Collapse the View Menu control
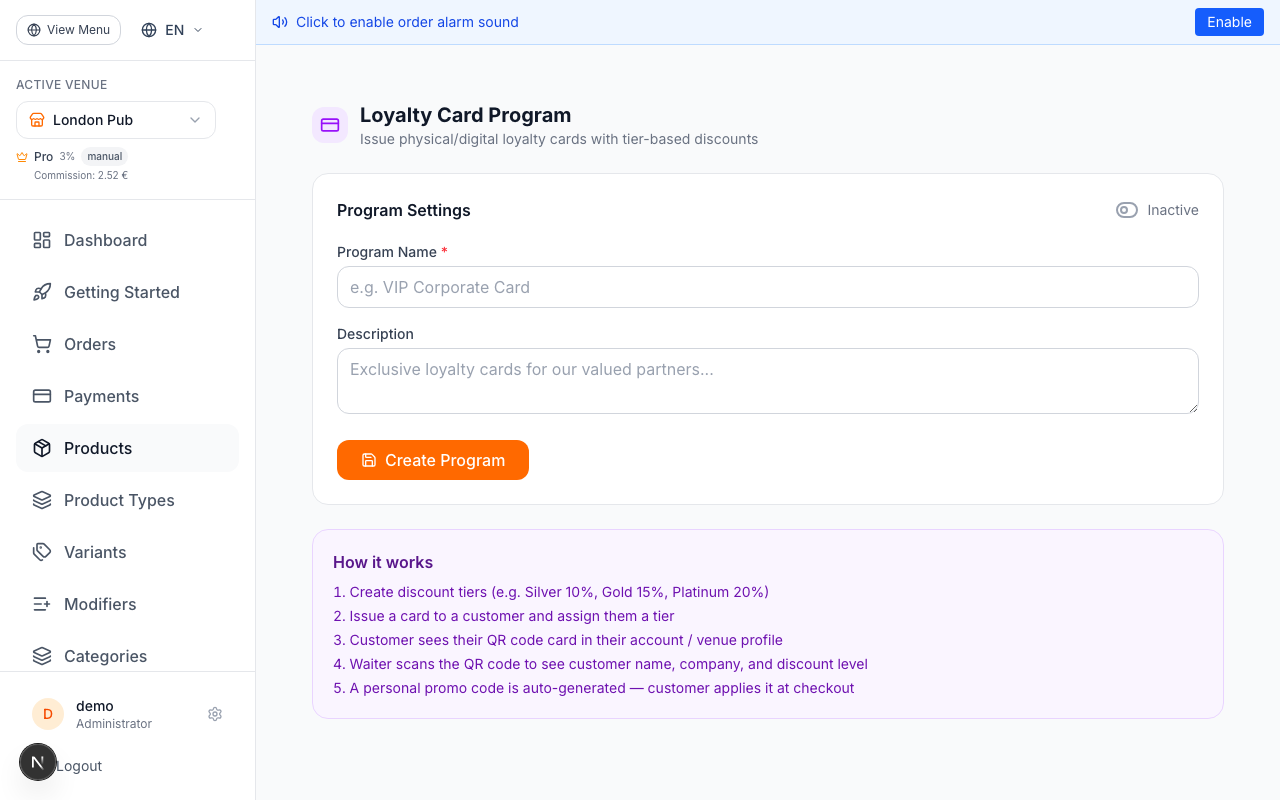This screenshot has height=800, width=1280. pyautogui.click(x=68, y=29)
